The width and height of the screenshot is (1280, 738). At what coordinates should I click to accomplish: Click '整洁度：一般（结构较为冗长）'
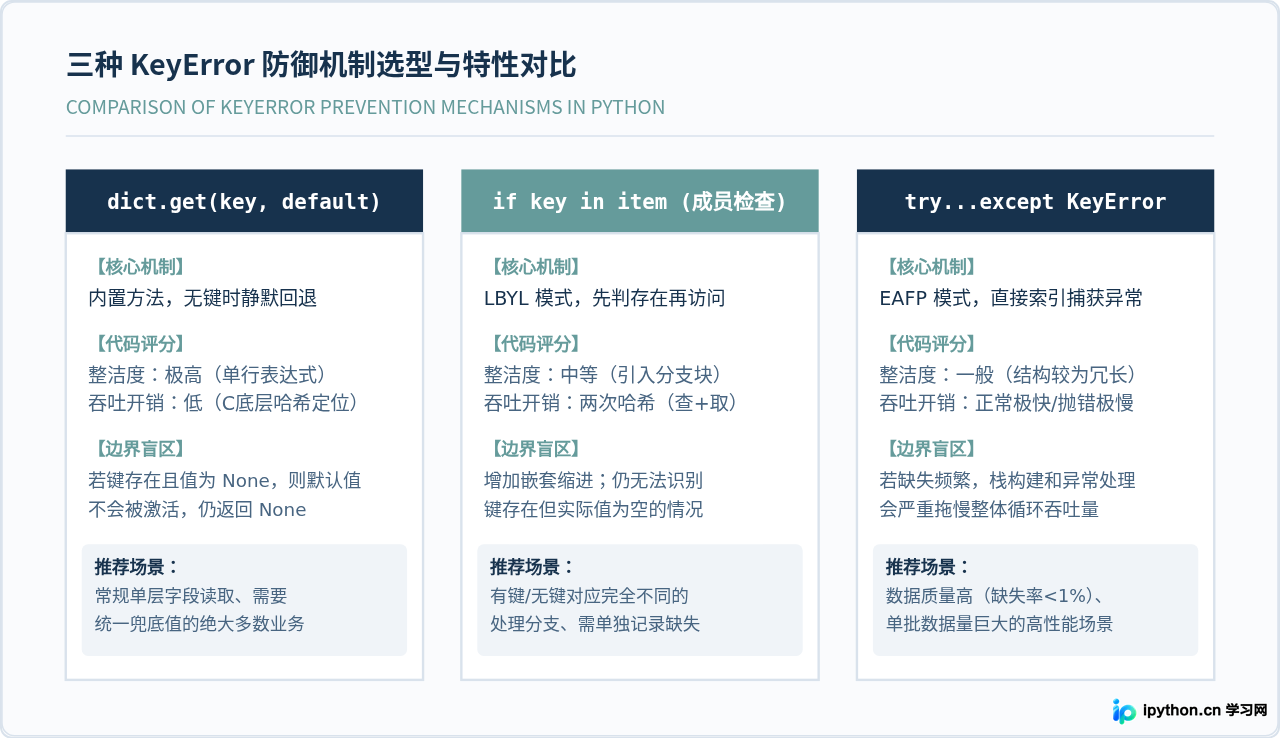click(x=1008, y=375)
